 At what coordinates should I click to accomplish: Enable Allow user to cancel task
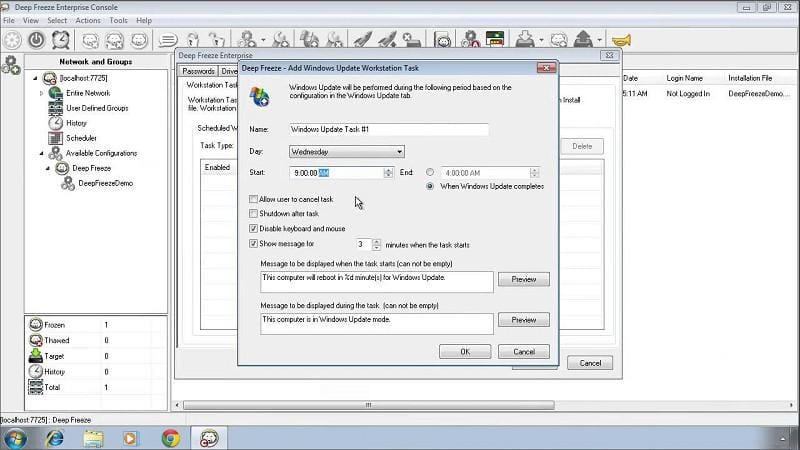click(x=253, y=200)
